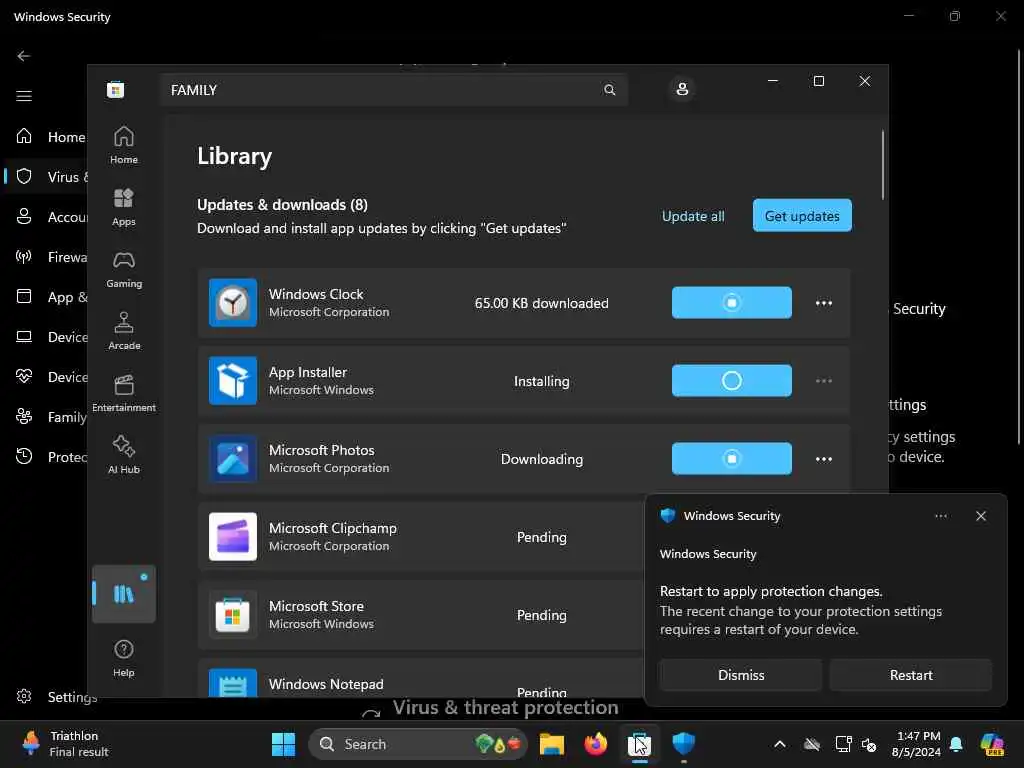Screen dimensions: 1024x768
Task: Click the Windows Notepad row title
Action: pyautogui.click(x=326, y=684)
